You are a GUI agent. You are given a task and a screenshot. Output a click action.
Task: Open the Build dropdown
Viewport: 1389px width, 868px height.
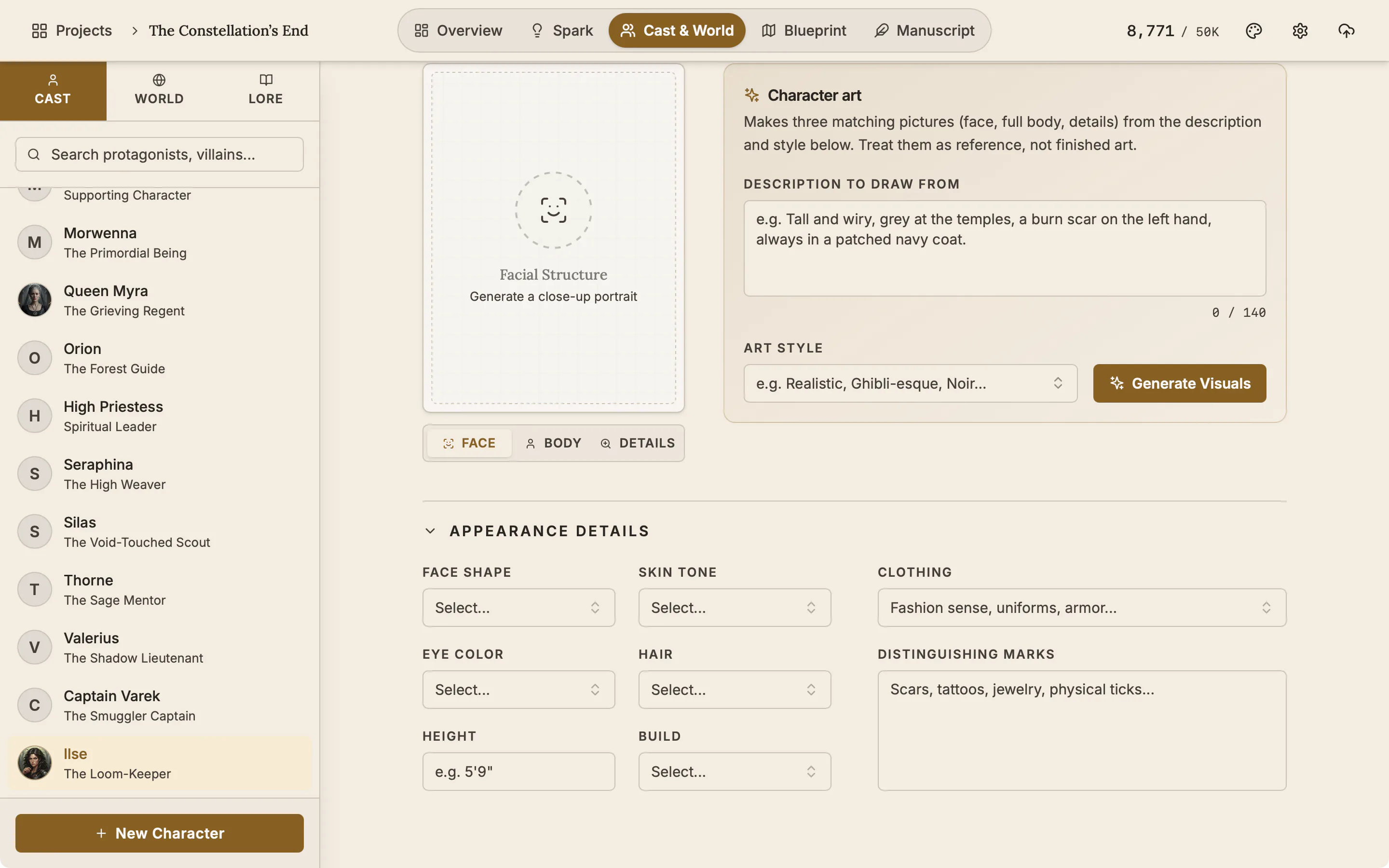pyautogui.click(x=735, y=772)
